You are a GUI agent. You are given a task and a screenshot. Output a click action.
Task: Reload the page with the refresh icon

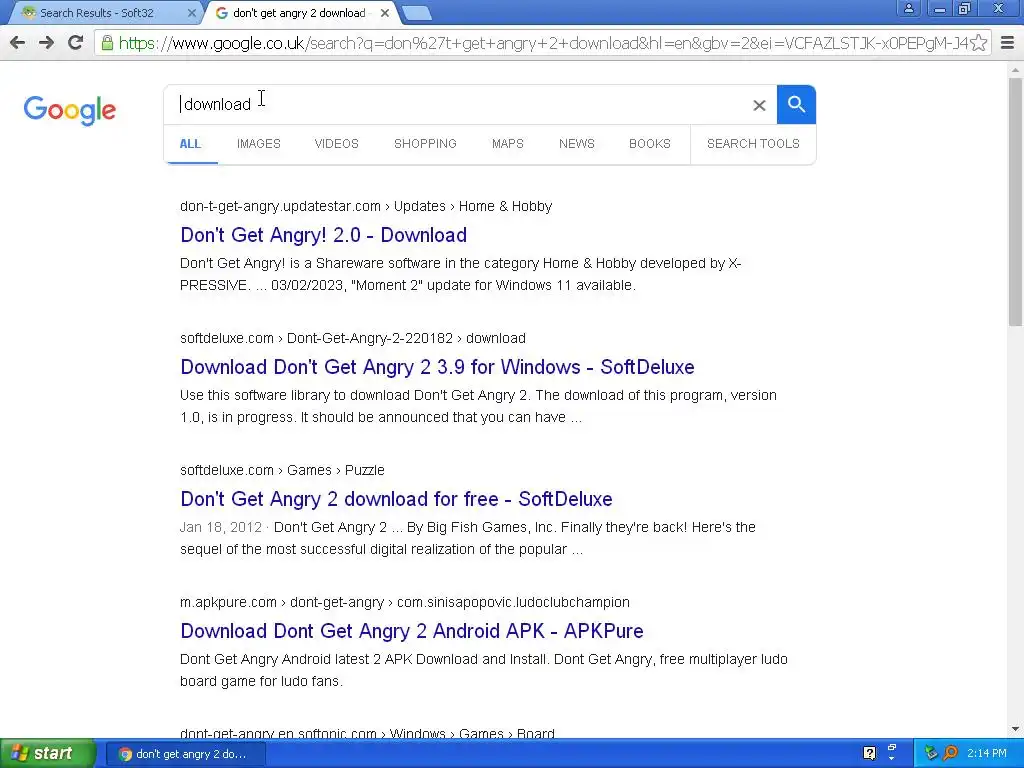76,43
